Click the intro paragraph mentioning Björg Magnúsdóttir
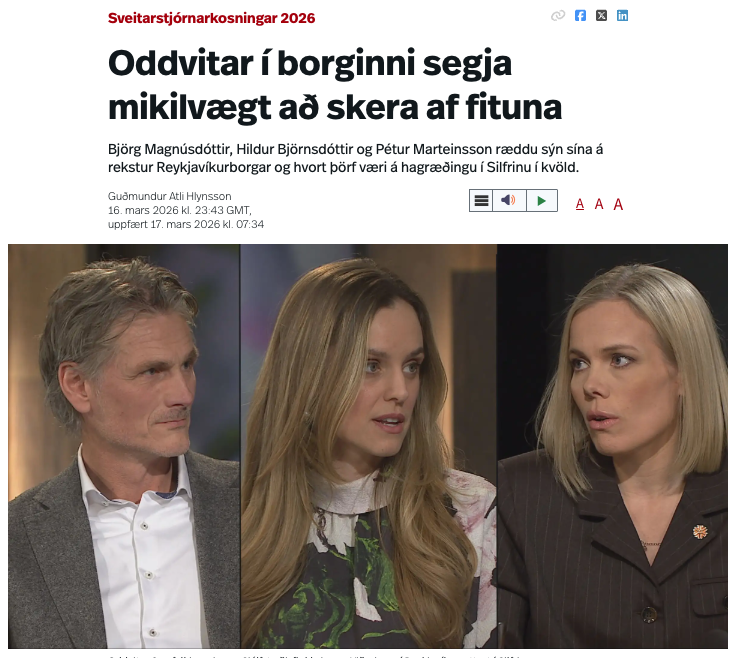 (355, 158)
